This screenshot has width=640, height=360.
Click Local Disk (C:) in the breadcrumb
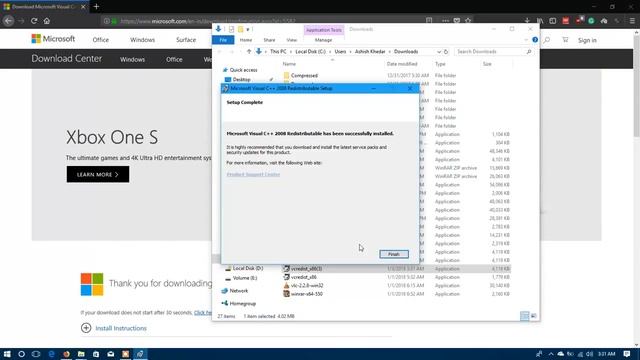[310, 52]
